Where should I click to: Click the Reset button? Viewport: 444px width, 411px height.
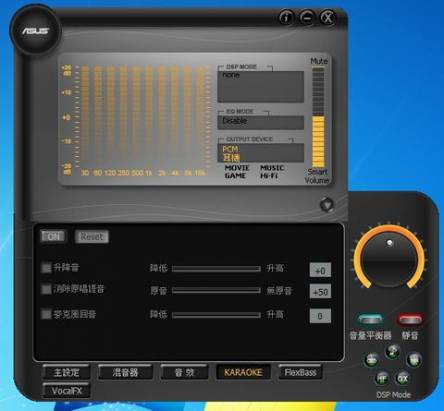[x=92, y=237]
